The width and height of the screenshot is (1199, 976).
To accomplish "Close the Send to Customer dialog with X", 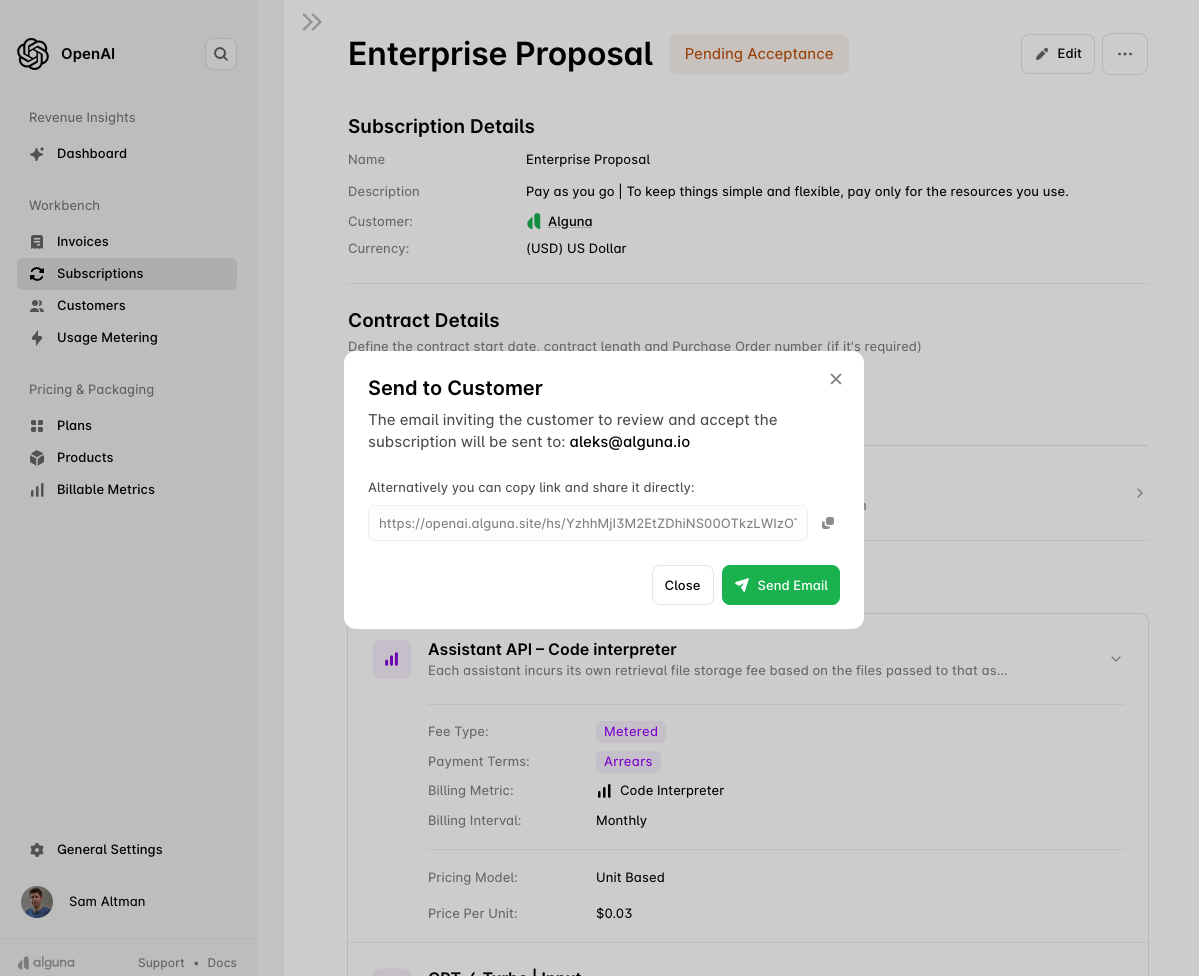I will [836, 379].
